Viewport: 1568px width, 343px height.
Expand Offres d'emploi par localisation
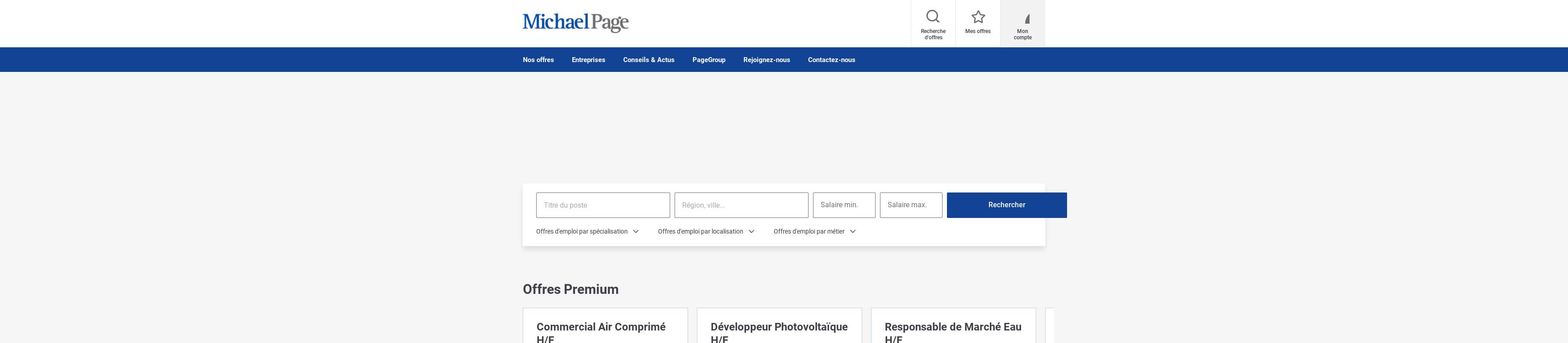706,231
